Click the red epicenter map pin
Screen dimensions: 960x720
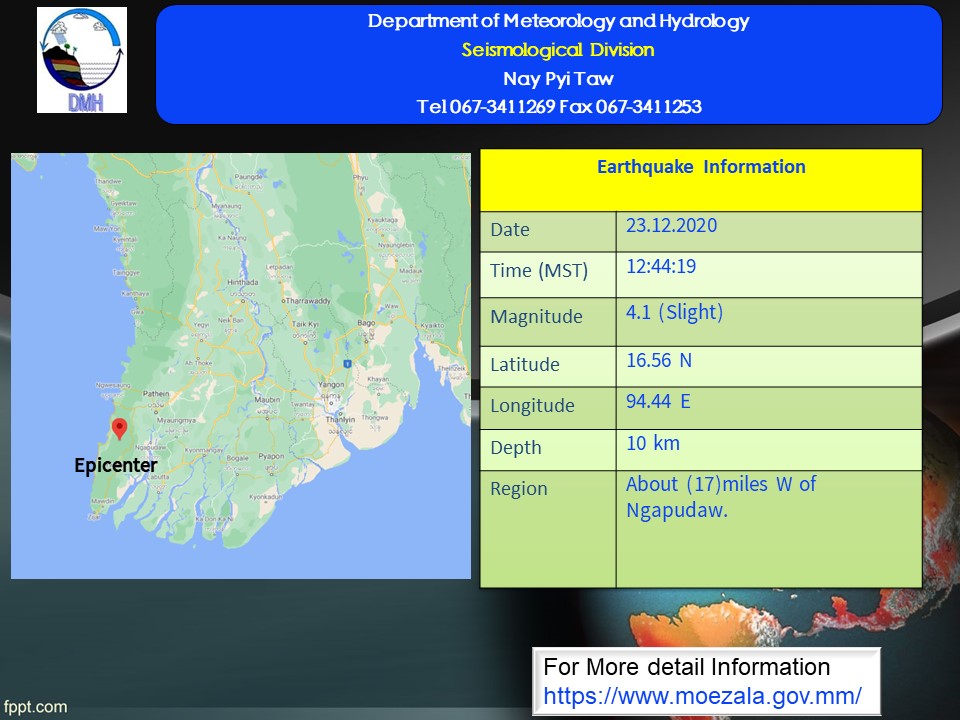point(119,429)
